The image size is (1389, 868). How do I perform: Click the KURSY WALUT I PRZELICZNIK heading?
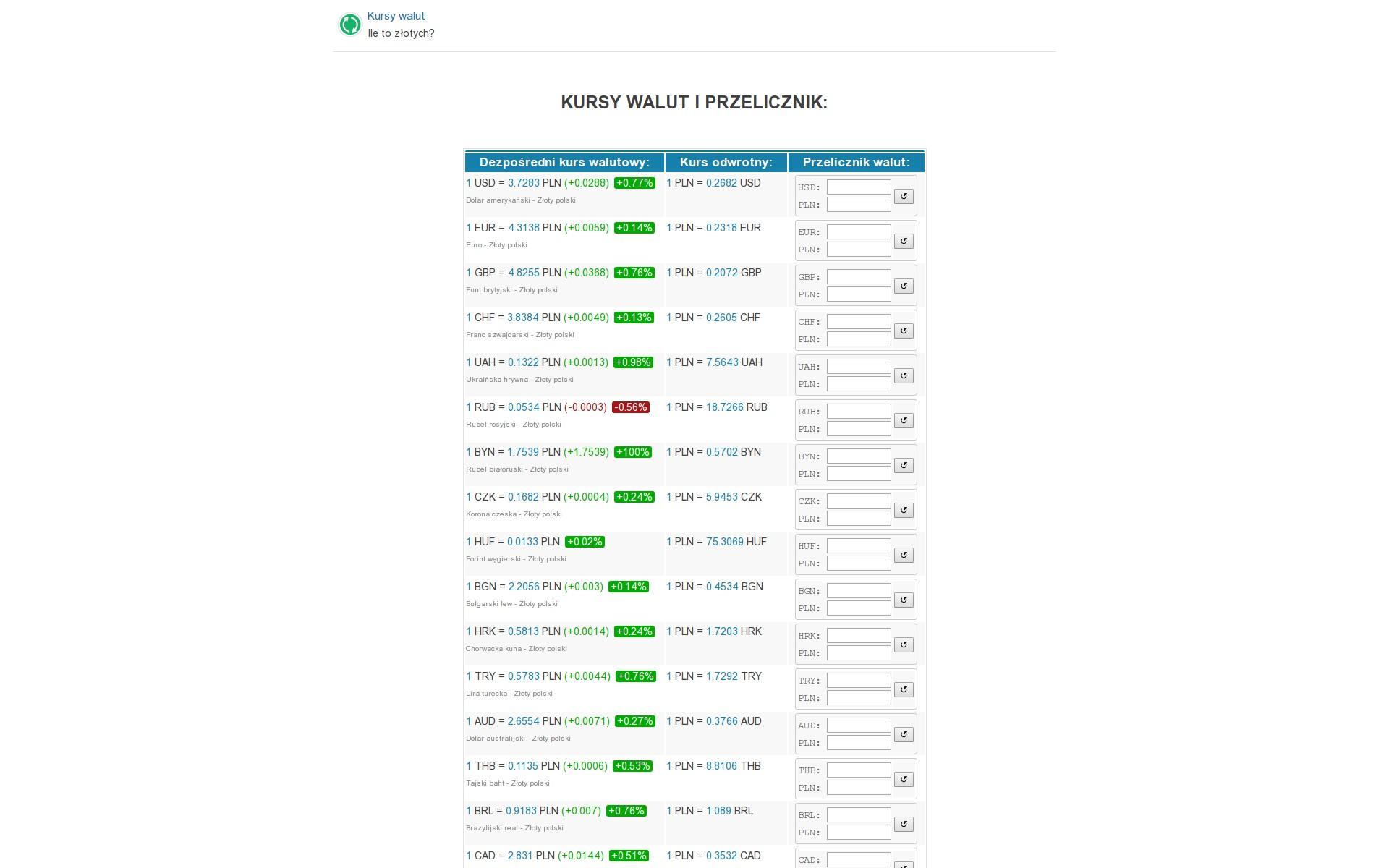694,102
